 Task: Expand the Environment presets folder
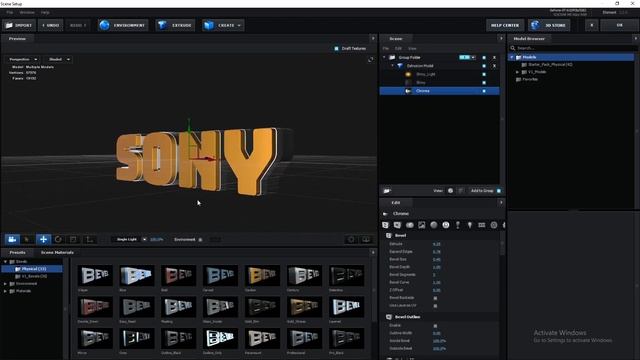tap(5, 284)
